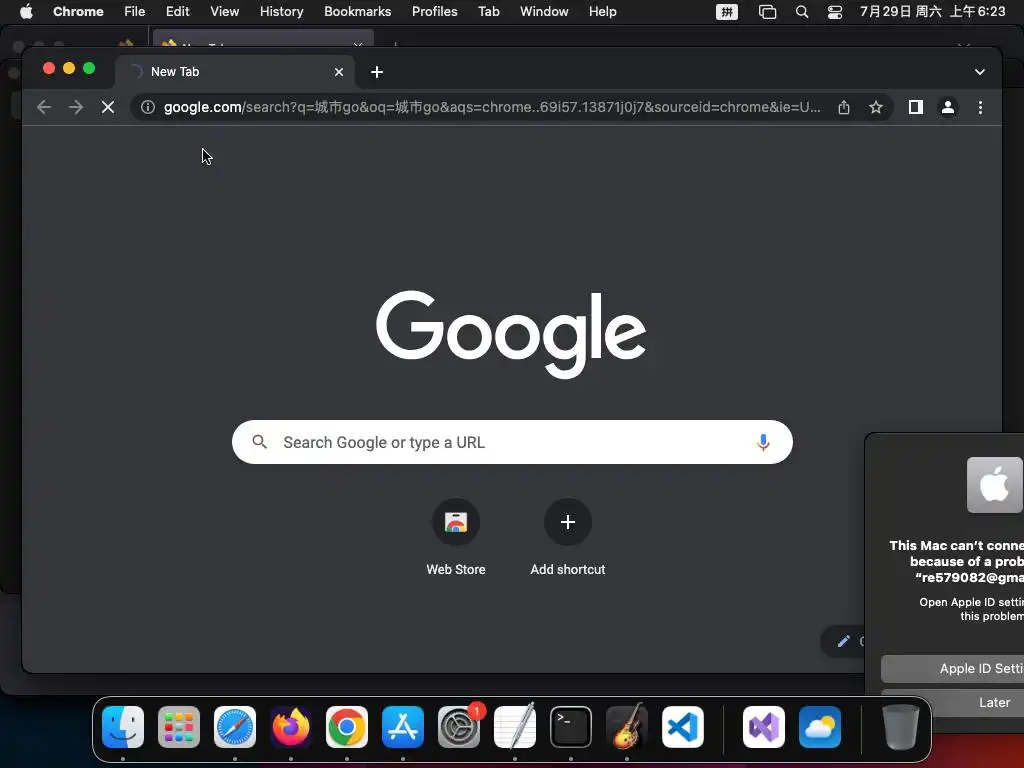
Task: Open App Store from the Dock
Action: pyautogui.click(x=403, y=727)
